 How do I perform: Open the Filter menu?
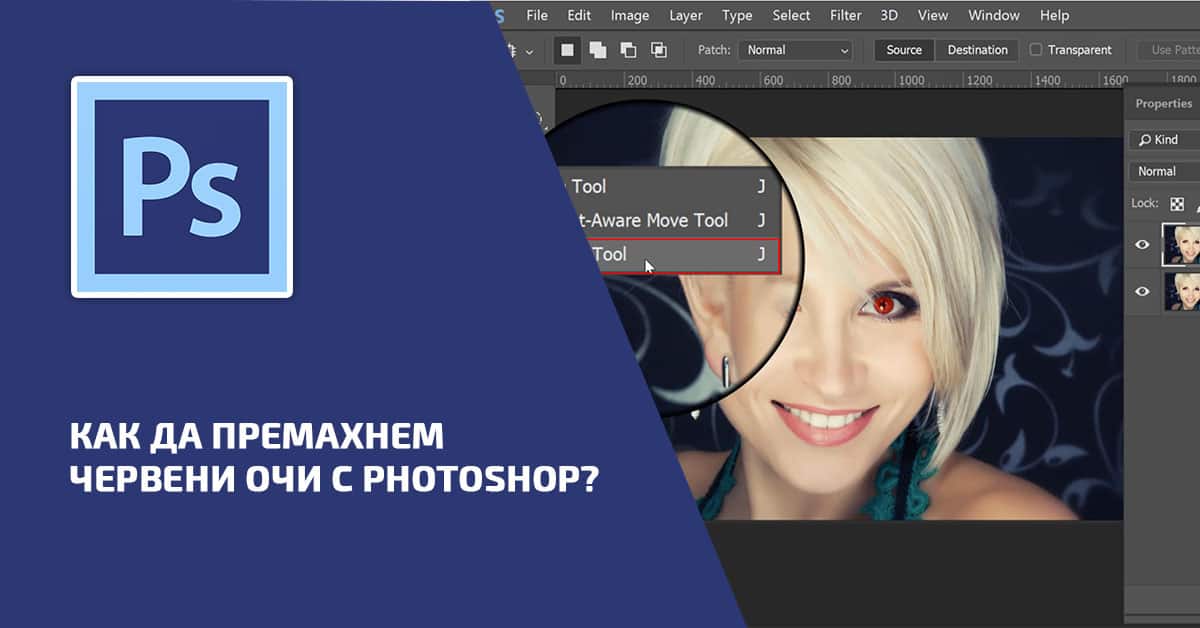pyautogui.click(x=845, y=15)
